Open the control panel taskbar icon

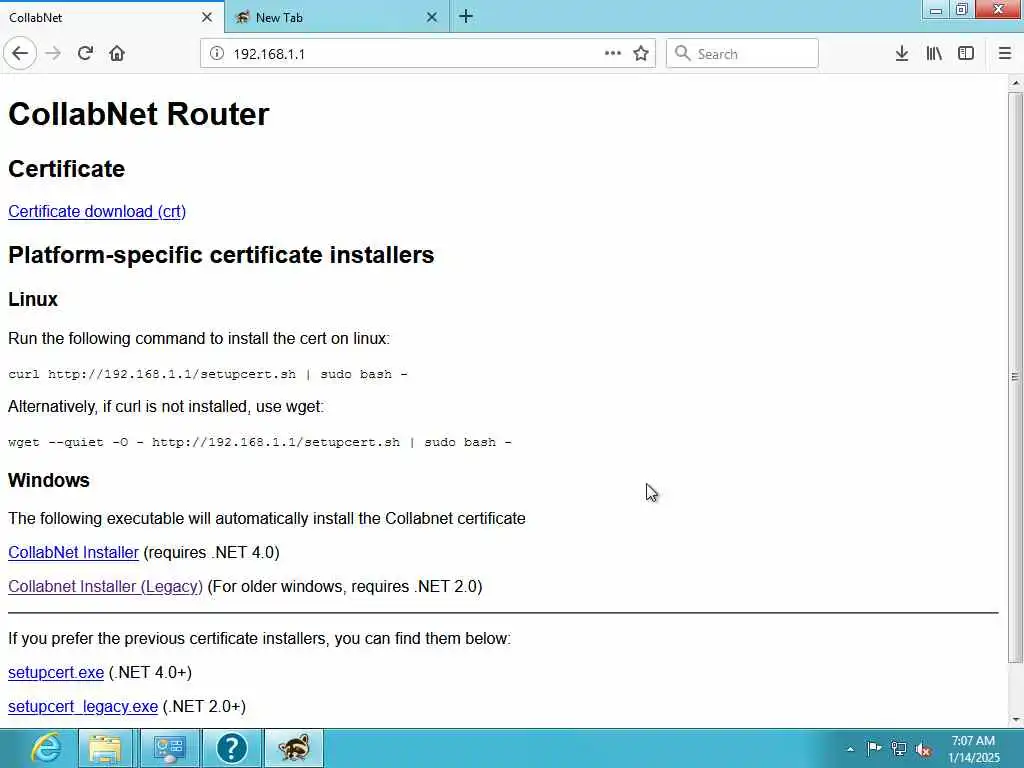pos(169,748)
